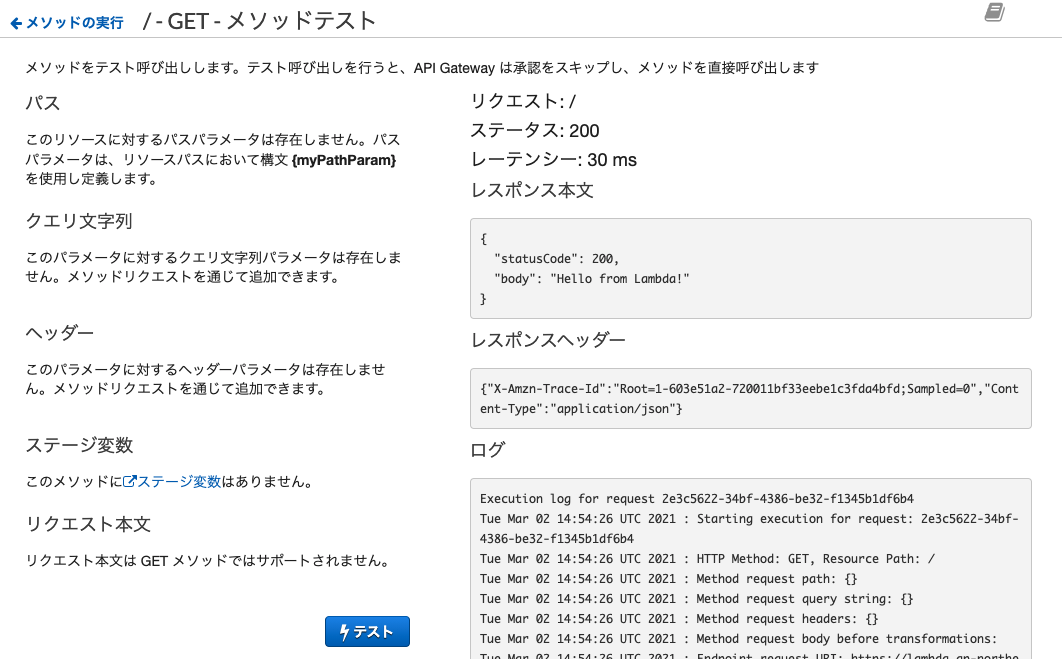Screen dimensions: 1062x659
Task: Click the リクエスト: / text
Action: point(523,102)
